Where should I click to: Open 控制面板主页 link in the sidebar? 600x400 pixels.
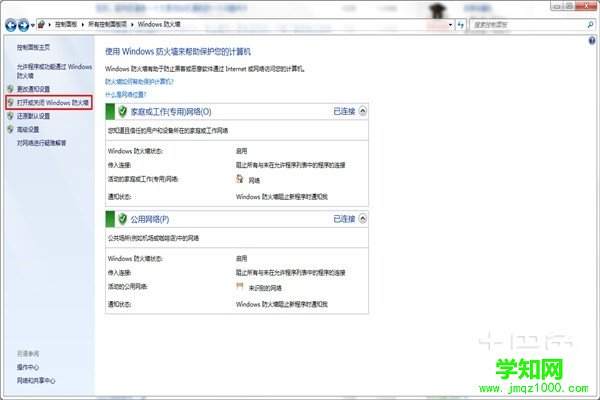tap(33, 47)
